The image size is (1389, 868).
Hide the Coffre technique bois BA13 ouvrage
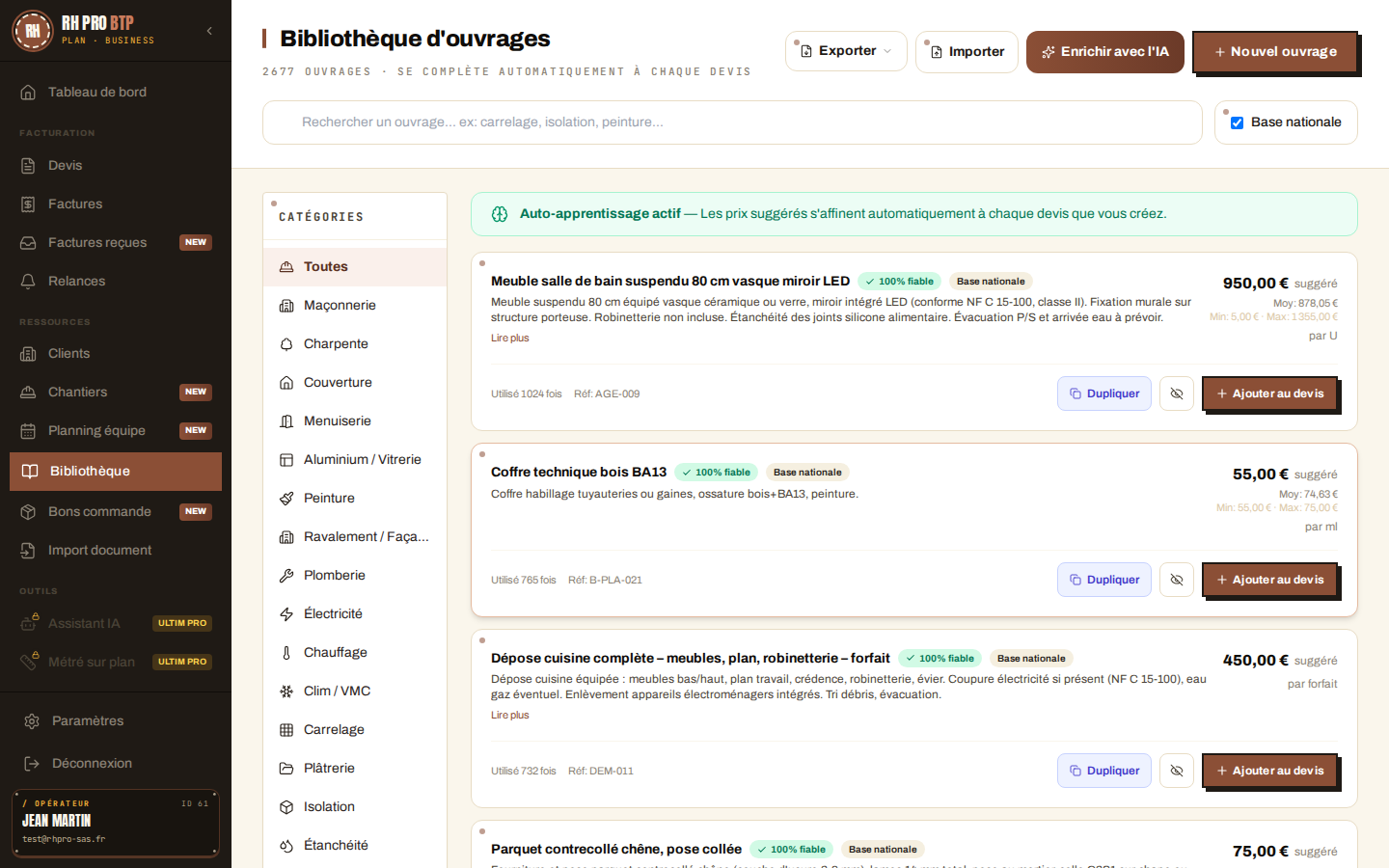pos(1177,580)
